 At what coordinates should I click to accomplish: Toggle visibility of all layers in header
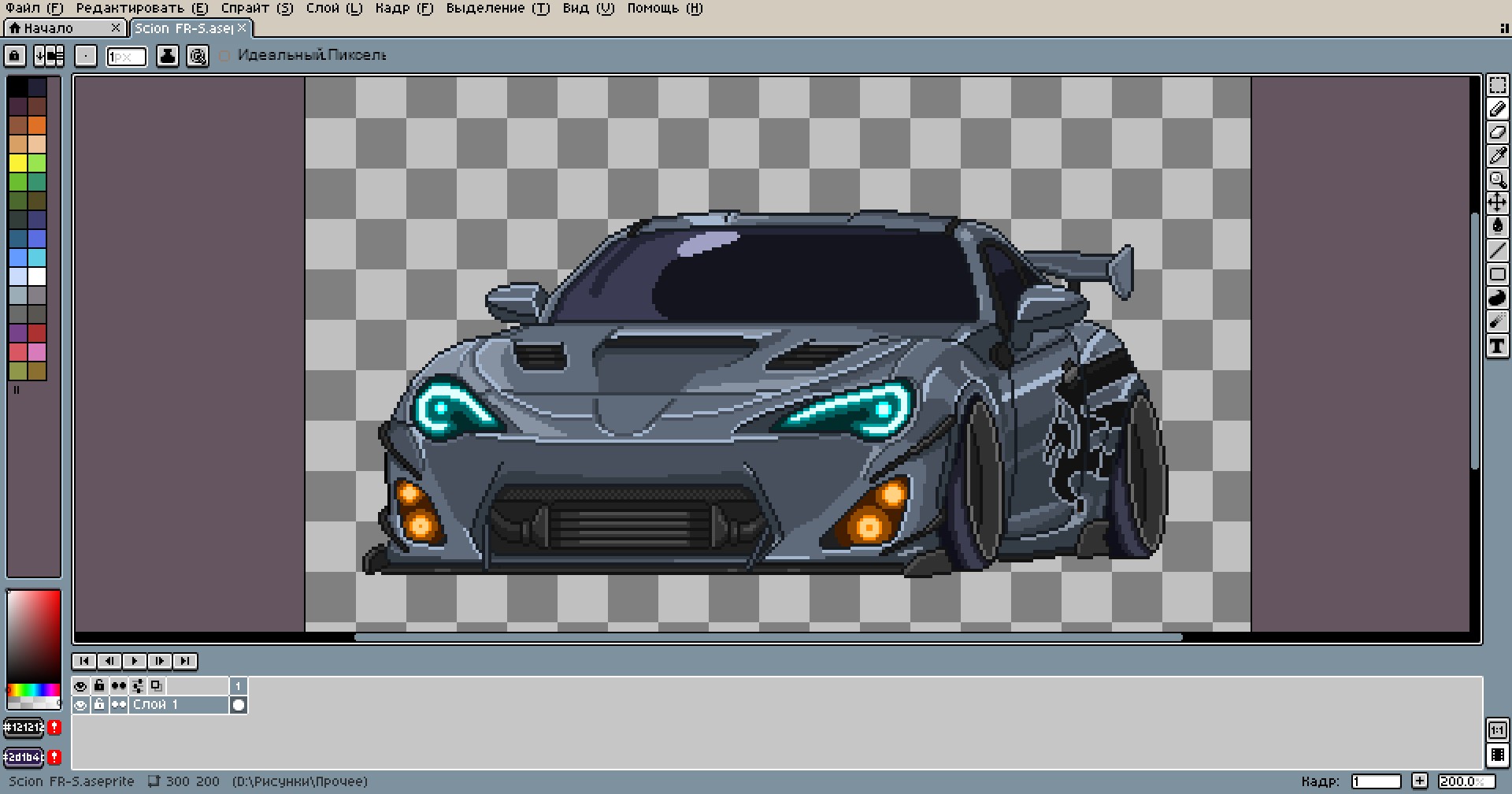coord(80,686)
